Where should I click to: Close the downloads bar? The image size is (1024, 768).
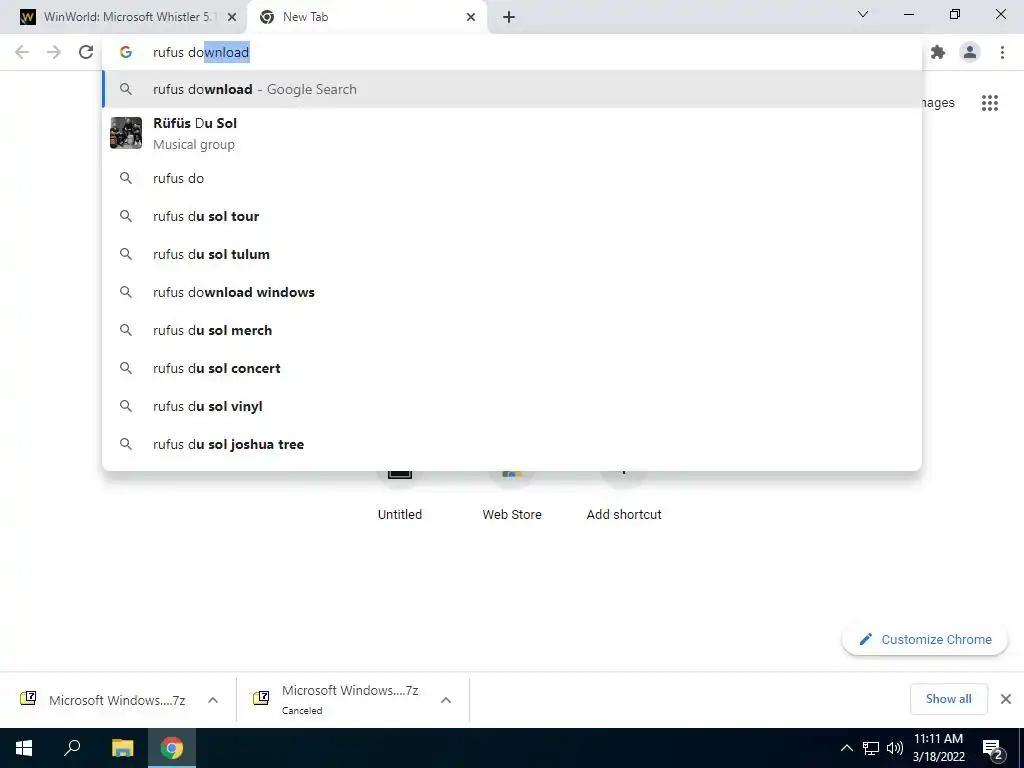(x=1006, y=699)
